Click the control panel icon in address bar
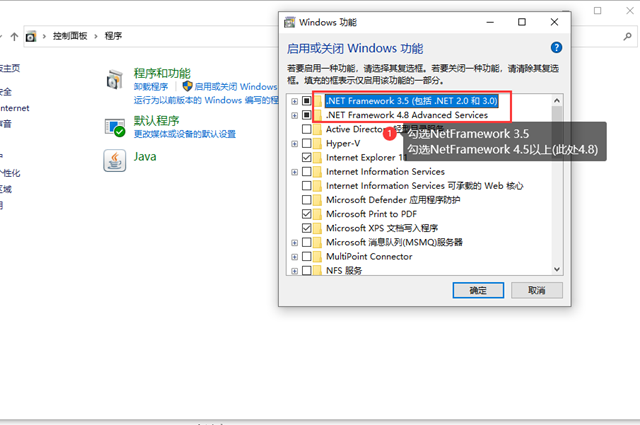Screen dimensions: 640x425 (x=32, y=35)
